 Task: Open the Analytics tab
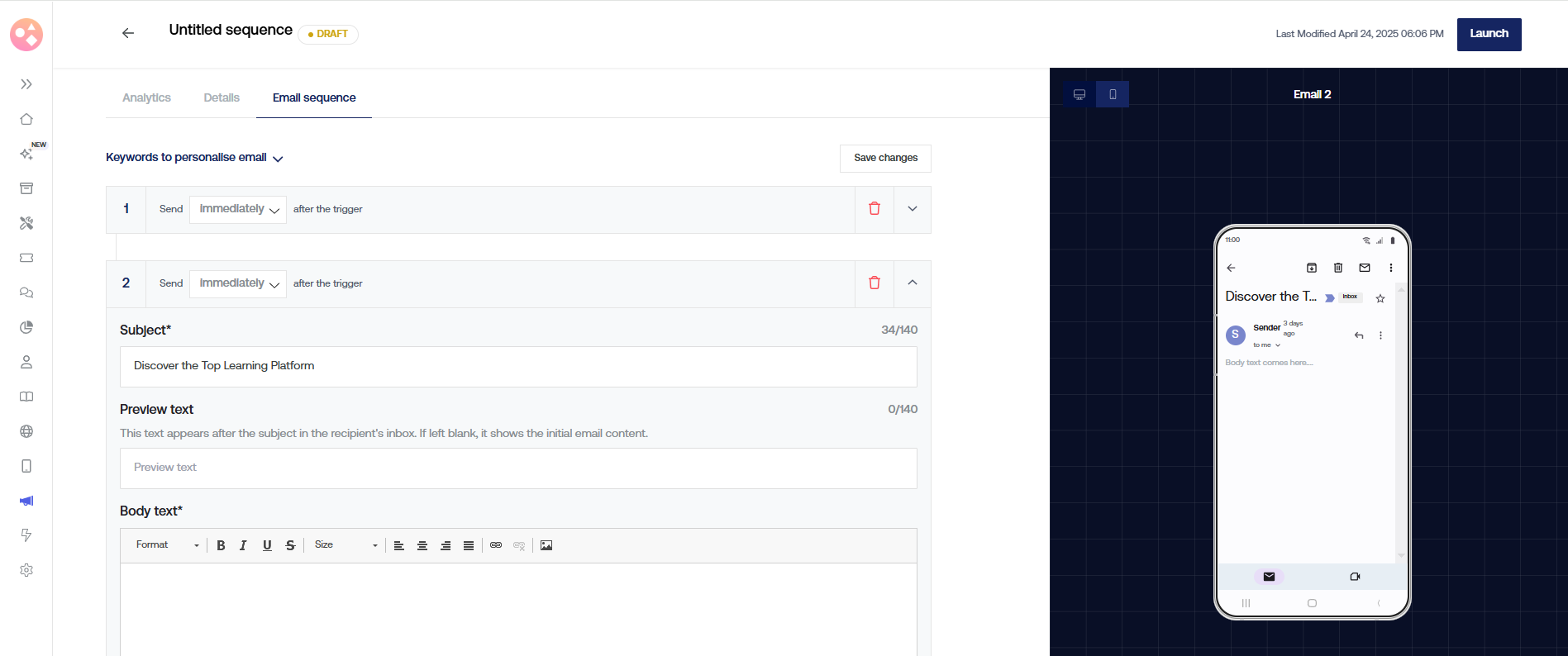pyautogui.click(x=146, y=97)
